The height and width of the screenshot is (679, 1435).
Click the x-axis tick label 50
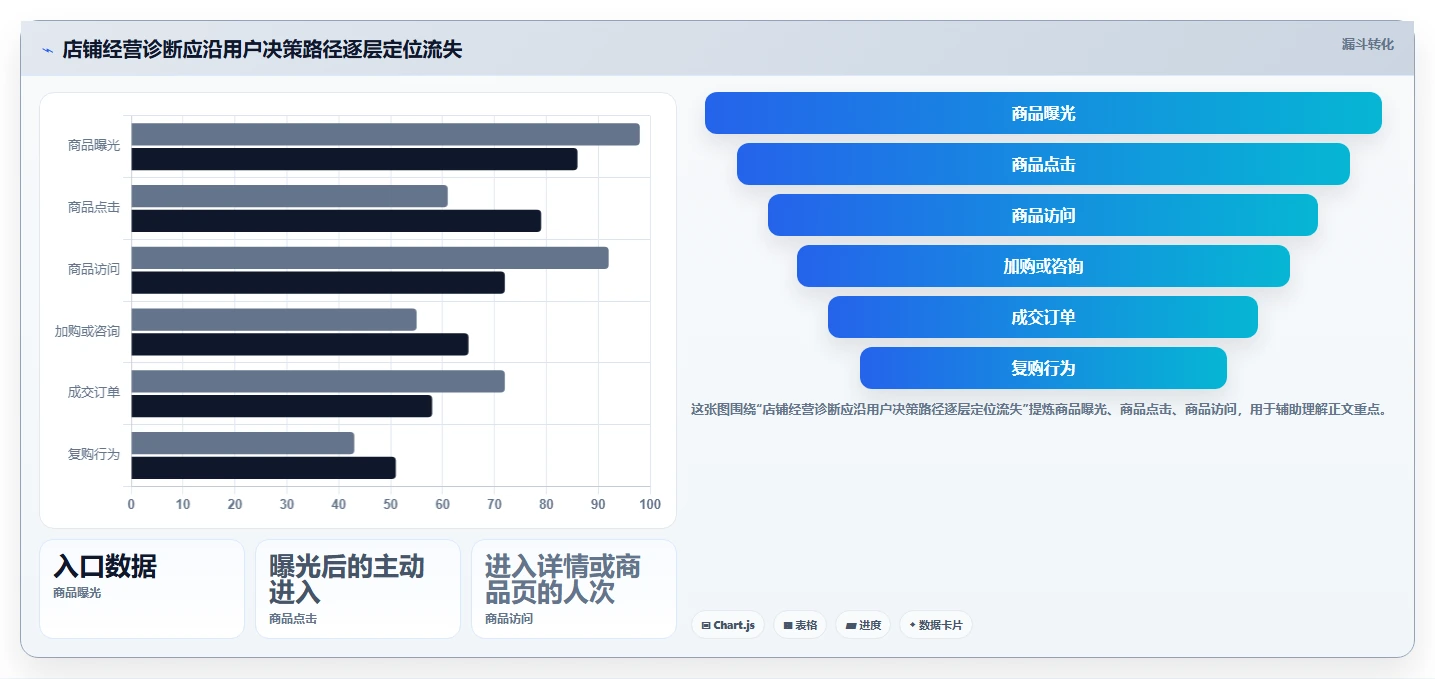pyautogui.click(x=391, y=504)
